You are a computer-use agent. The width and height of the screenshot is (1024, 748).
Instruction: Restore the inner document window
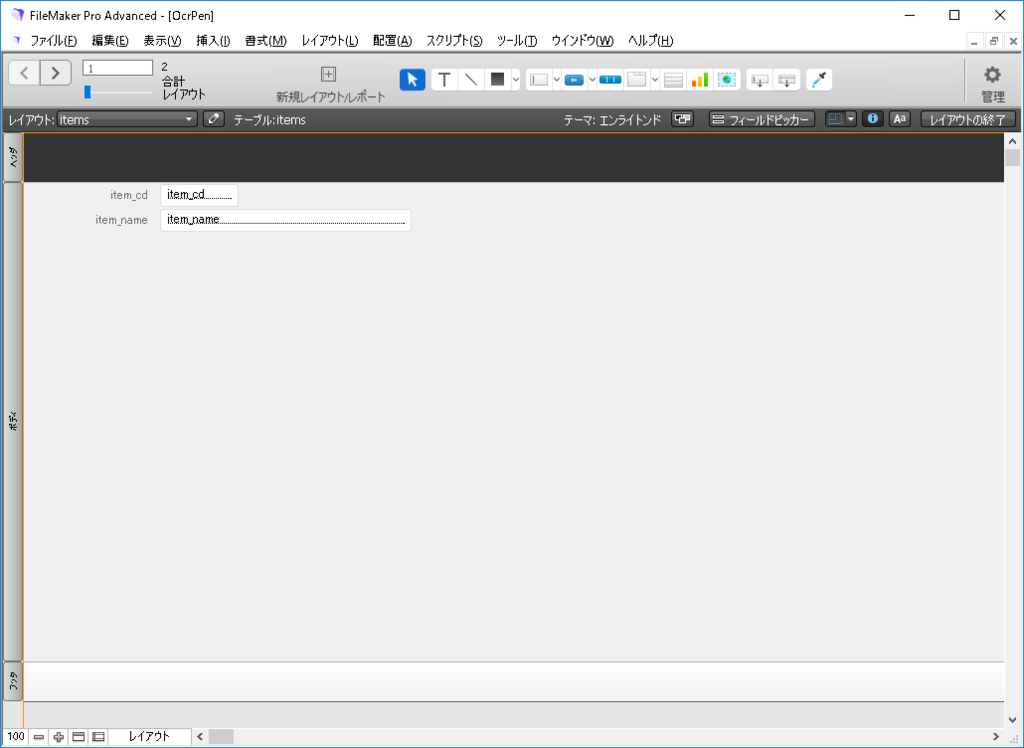pos(994,41)
